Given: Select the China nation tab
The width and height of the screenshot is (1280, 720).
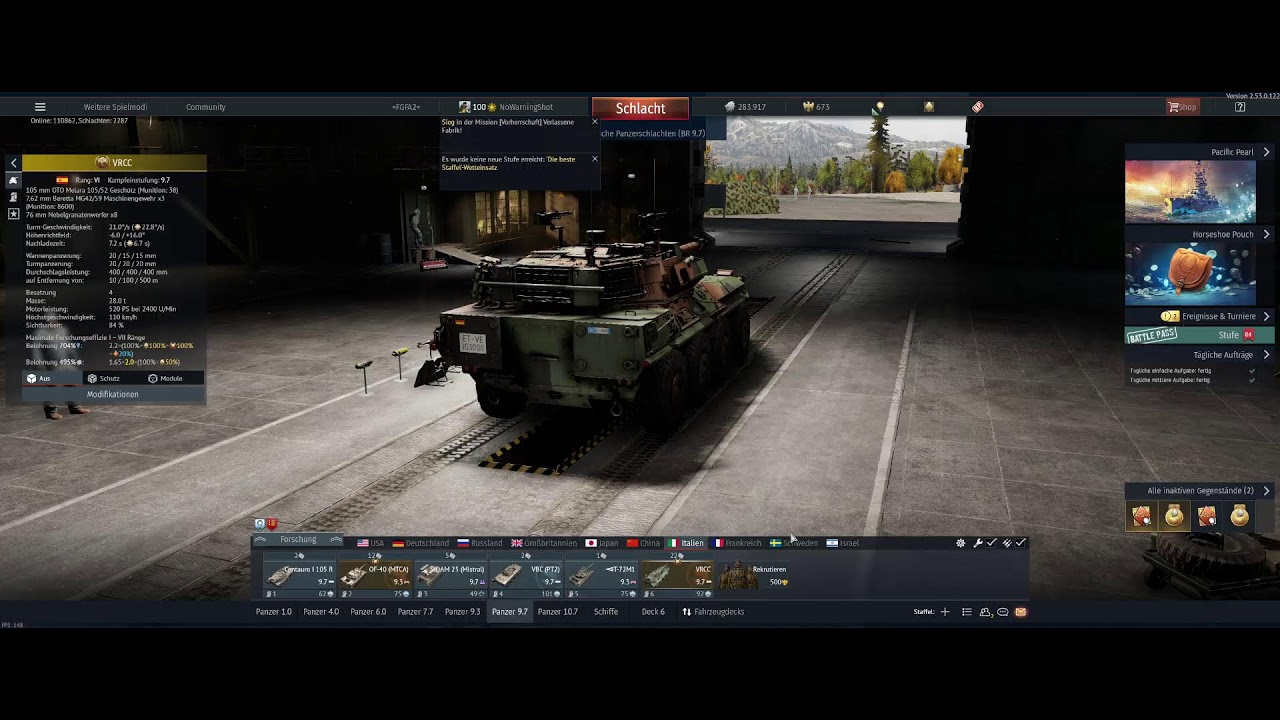Looking at the screenshot, I should (x=644, y=543).
